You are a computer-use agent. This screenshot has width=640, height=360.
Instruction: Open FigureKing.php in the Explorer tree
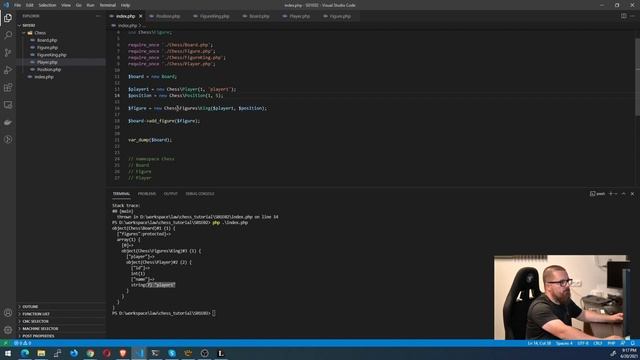[60, 55]
